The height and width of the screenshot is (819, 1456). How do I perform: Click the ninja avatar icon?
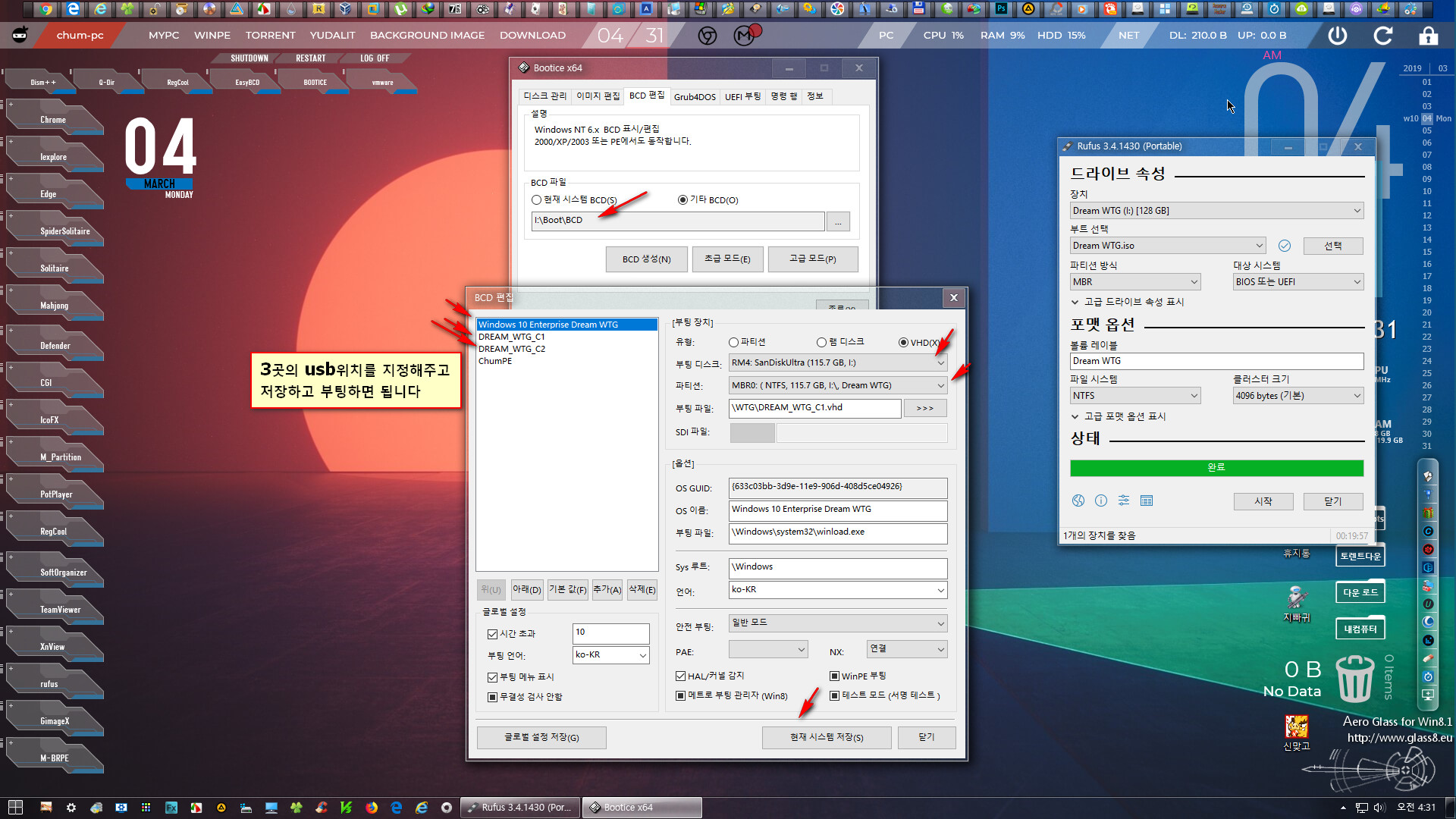click(x=20, y=35)
